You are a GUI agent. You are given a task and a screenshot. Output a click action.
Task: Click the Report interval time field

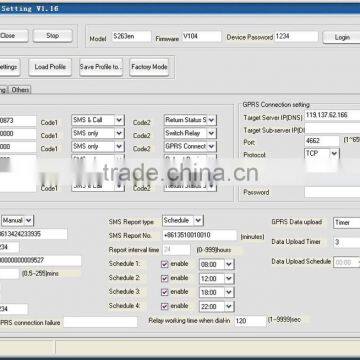[176, 250]
